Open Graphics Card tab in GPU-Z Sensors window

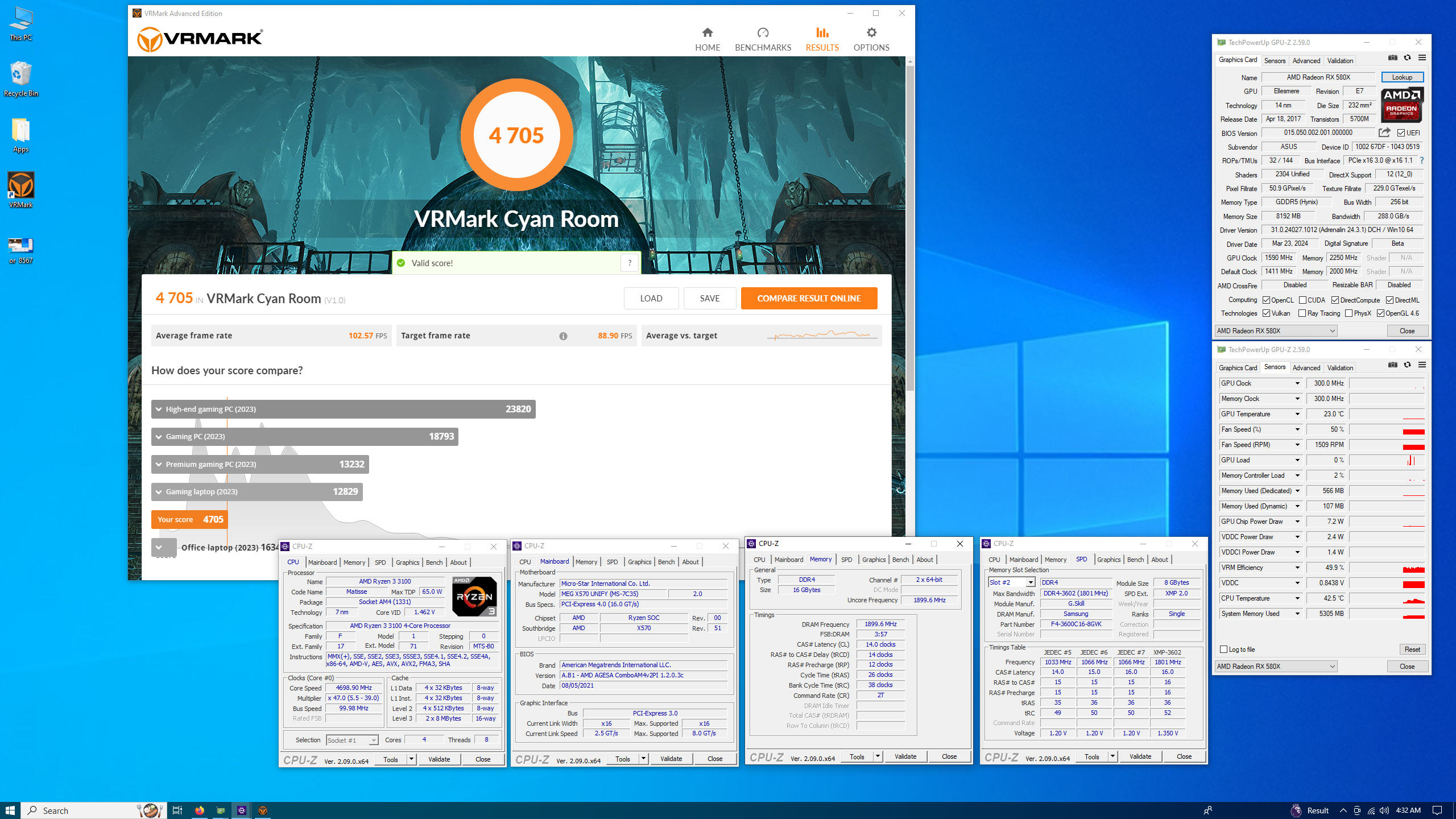click(x=1238, y=368)
